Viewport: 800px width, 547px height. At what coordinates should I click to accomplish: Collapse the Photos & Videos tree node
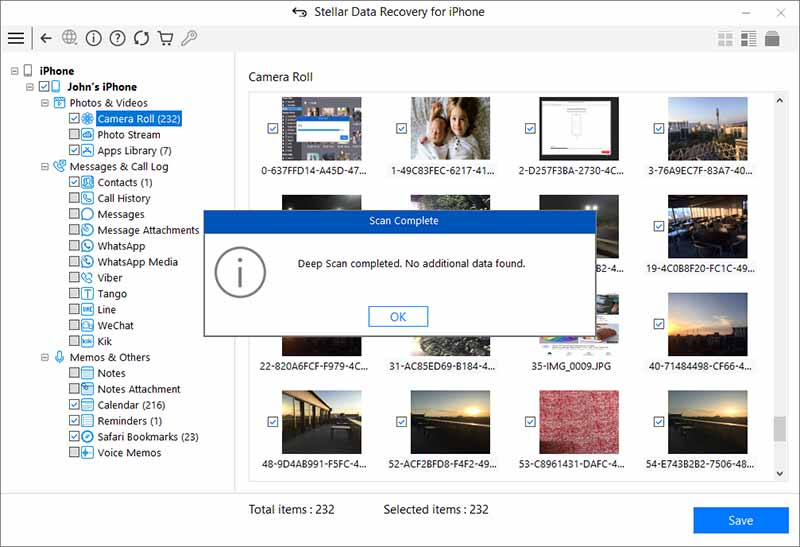pos(45,103)
